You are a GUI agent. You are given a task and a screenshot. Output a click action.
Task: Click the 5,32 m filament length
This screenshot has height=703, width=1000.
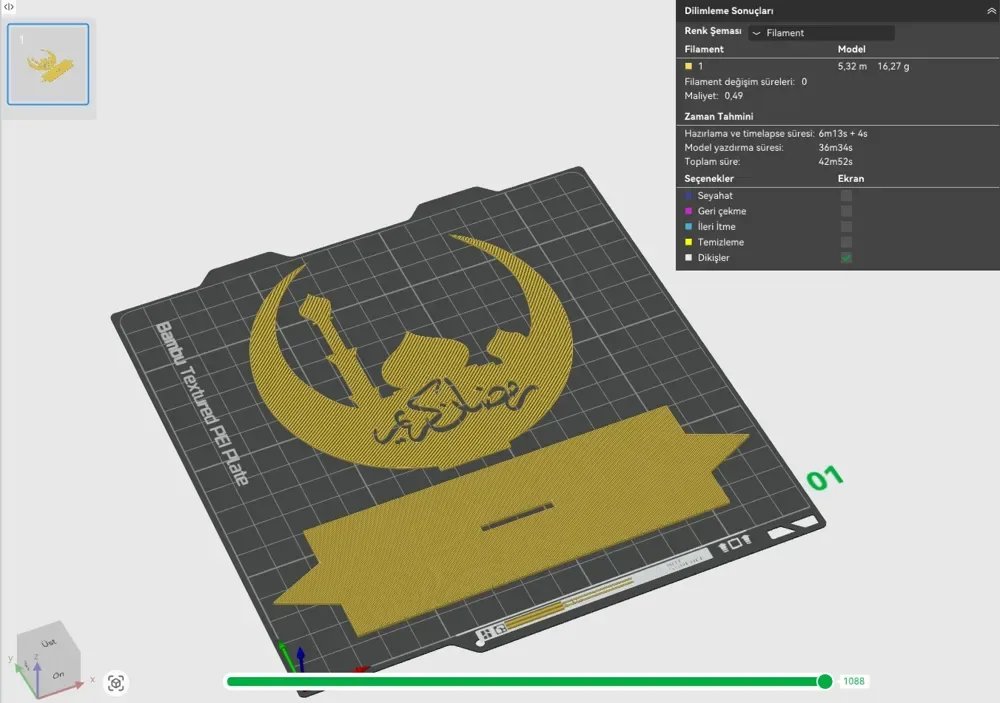[852, 66]
